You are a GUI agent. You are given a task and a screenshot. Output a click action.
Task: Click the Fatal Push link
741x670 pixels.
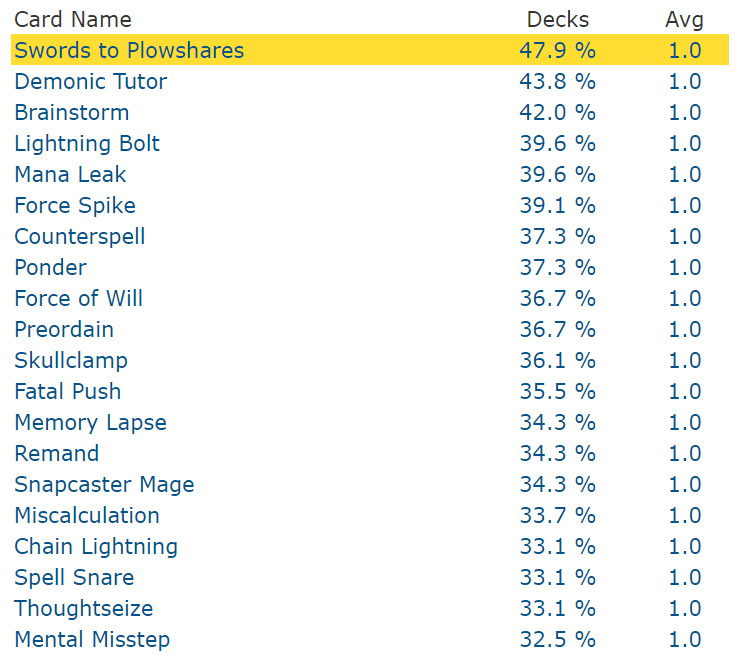pos(68,391)
